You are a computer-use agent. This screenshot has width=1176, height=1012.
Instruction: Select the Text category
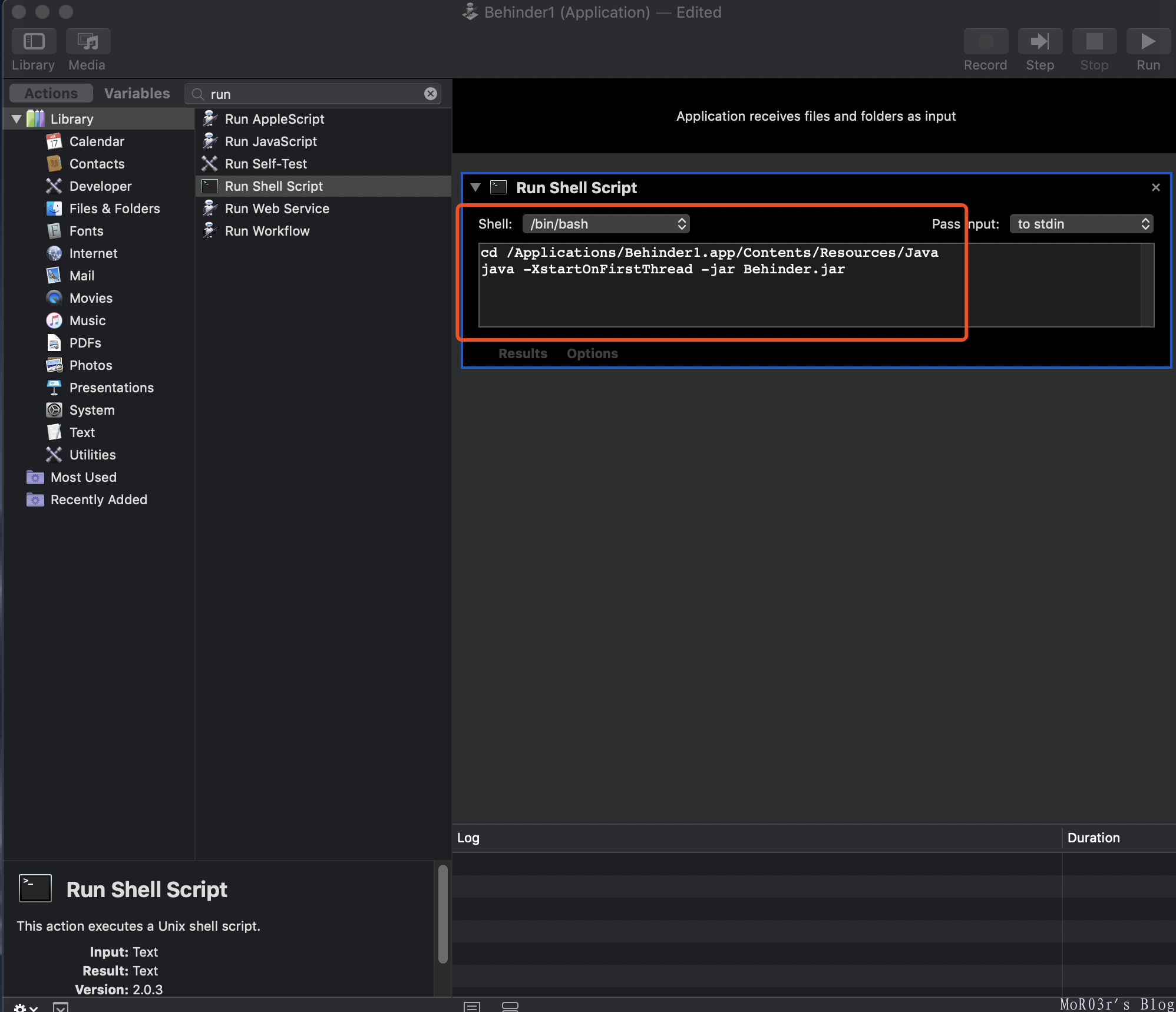coord(82,432)
